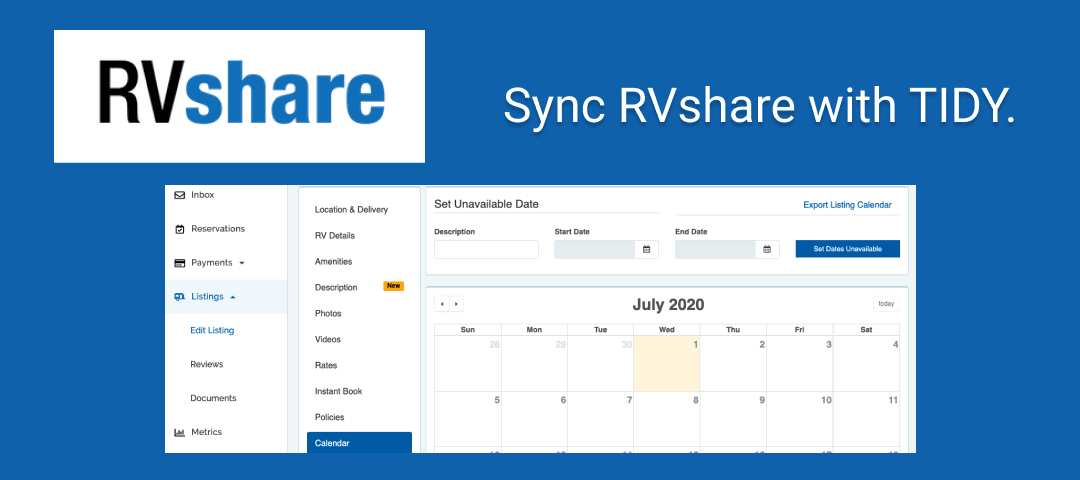Click the Sun column header
Viewport: 1080px width, 480px height.
point(468,330)
